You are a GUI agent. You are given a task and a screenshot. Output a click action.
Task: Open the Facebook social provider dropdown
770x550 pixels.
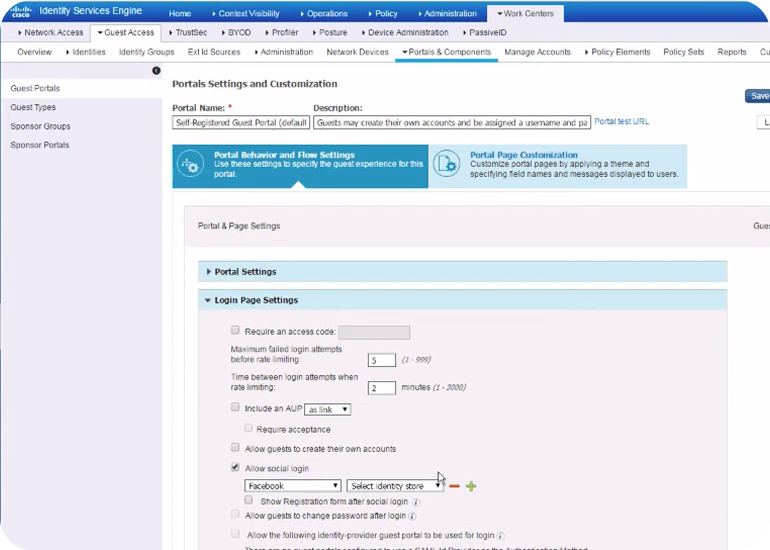pos(293,486)
